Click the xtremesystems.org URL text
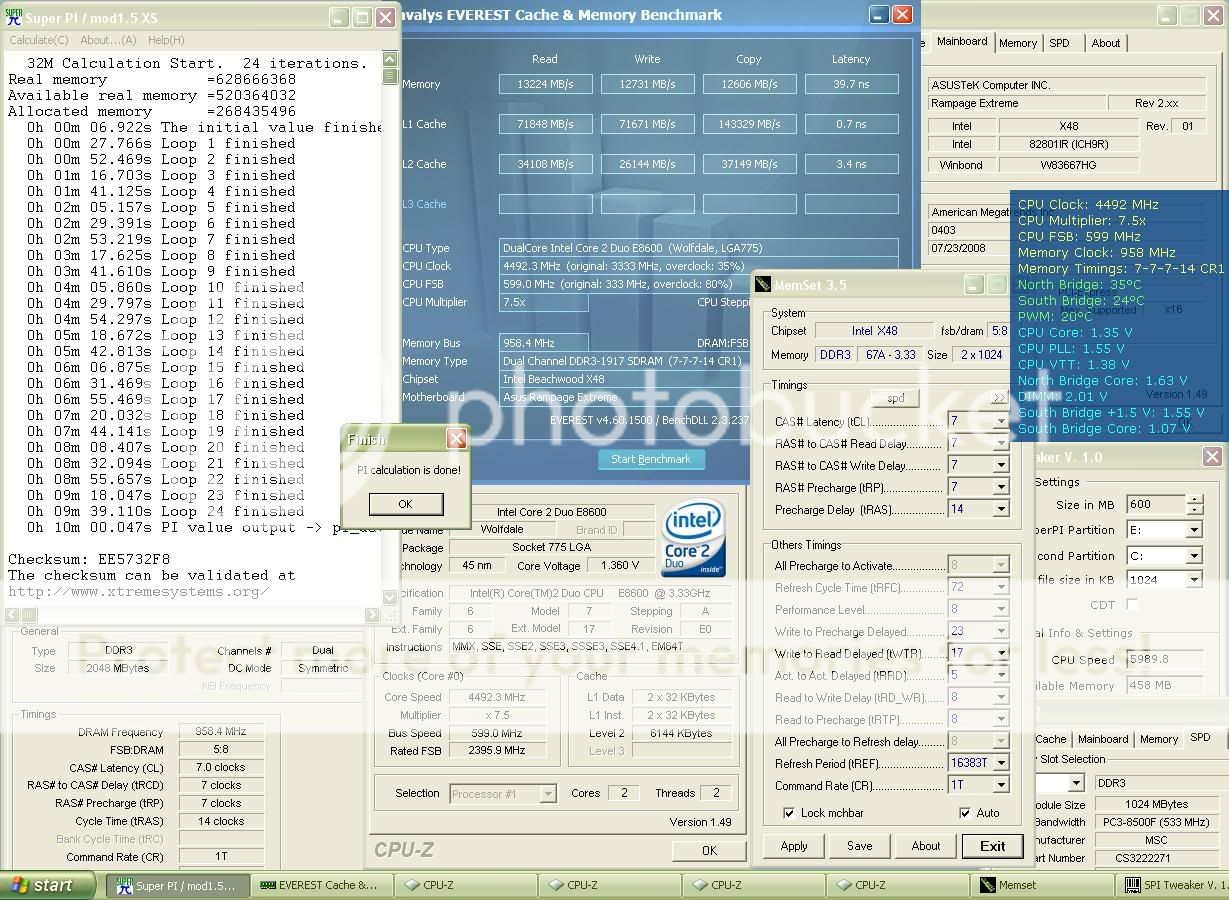The width and height of the screenshot is (1229, 900). pos(138,591)
